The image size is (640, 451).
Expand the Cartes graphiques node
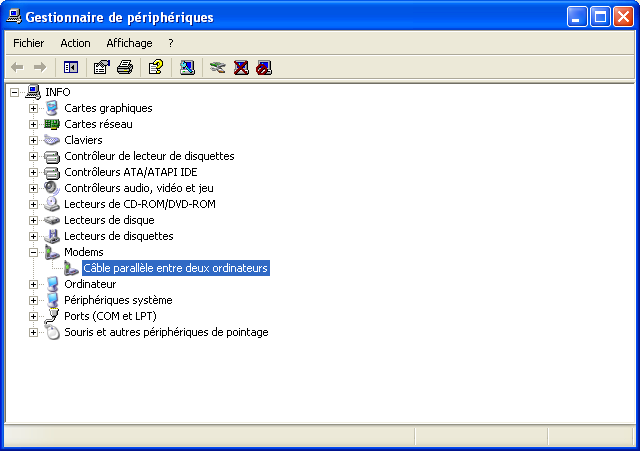(33, 108)
